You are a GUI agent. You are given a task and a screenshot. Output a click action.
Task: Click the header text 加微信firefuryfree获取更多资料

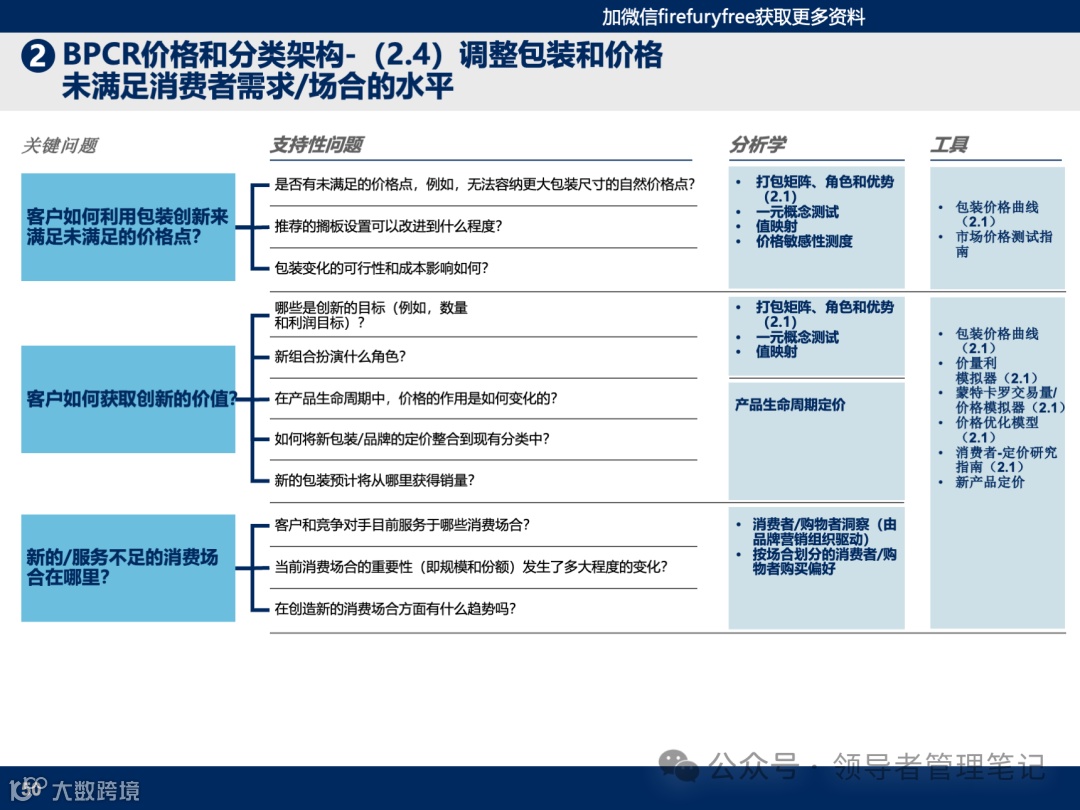point(734,17)
